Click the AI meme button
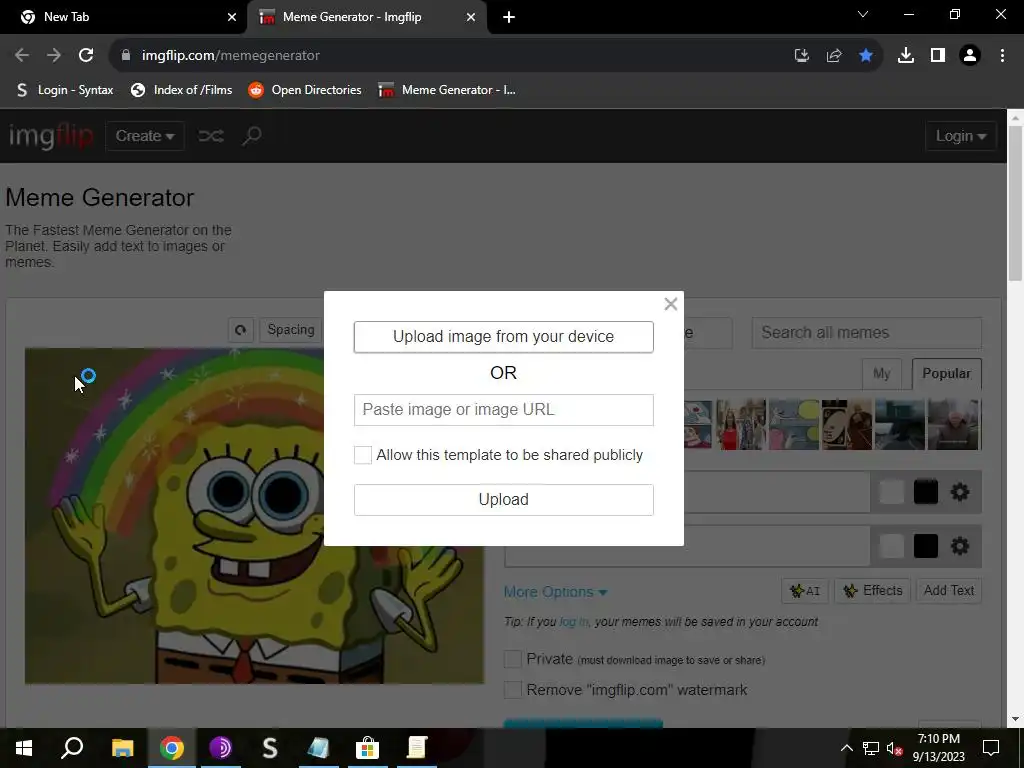Screen dimensions: 1024x768 (x=805, y=591)
